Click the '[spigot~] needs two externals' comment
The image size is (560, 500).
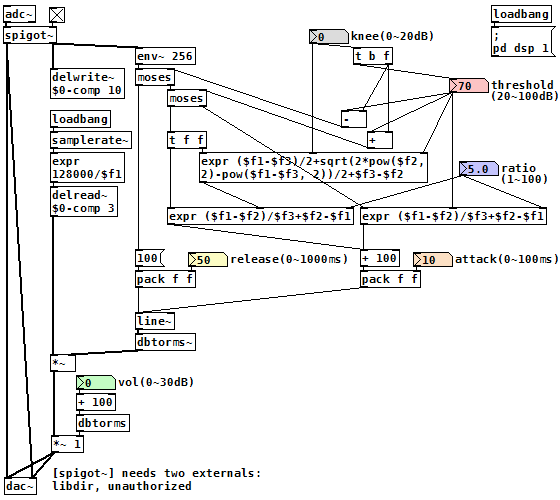157,480
